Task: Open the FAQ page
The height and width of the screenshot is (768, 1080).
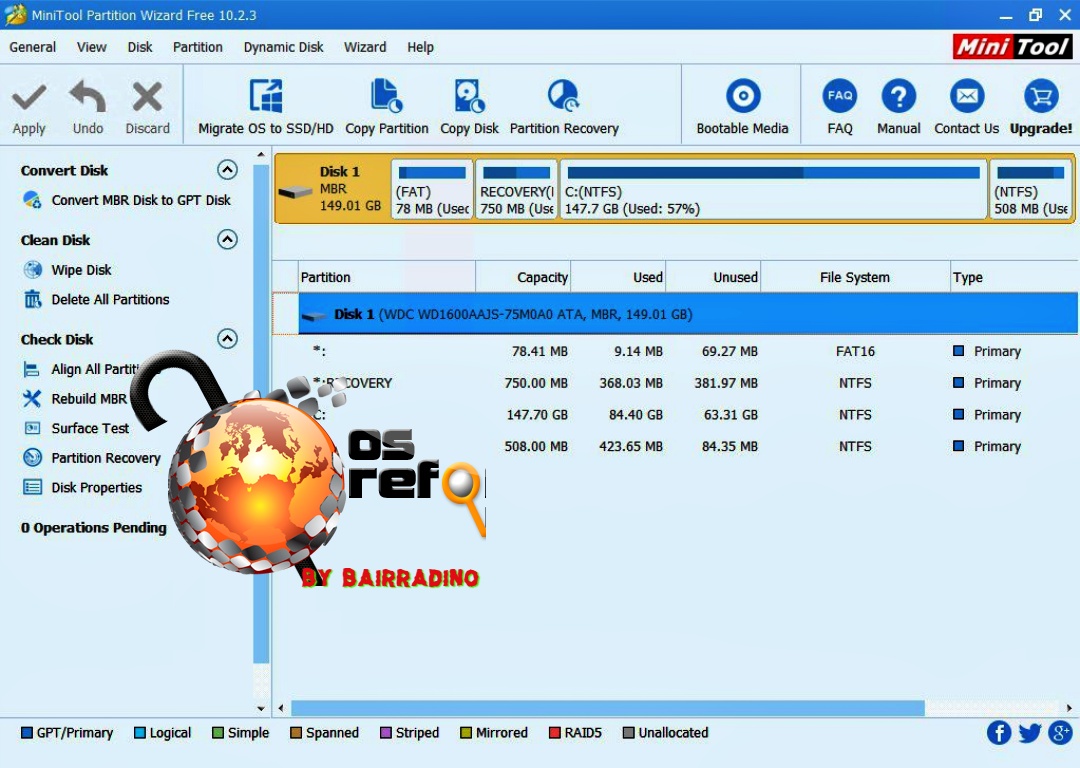Action: (x=840, y=107)
